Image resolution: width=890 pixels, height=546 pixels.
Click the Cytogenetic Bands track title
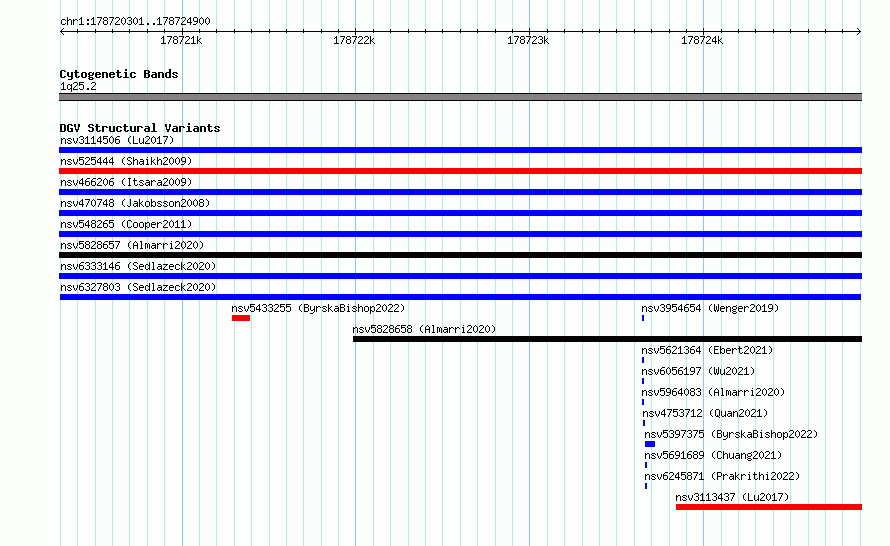[119, 74]
